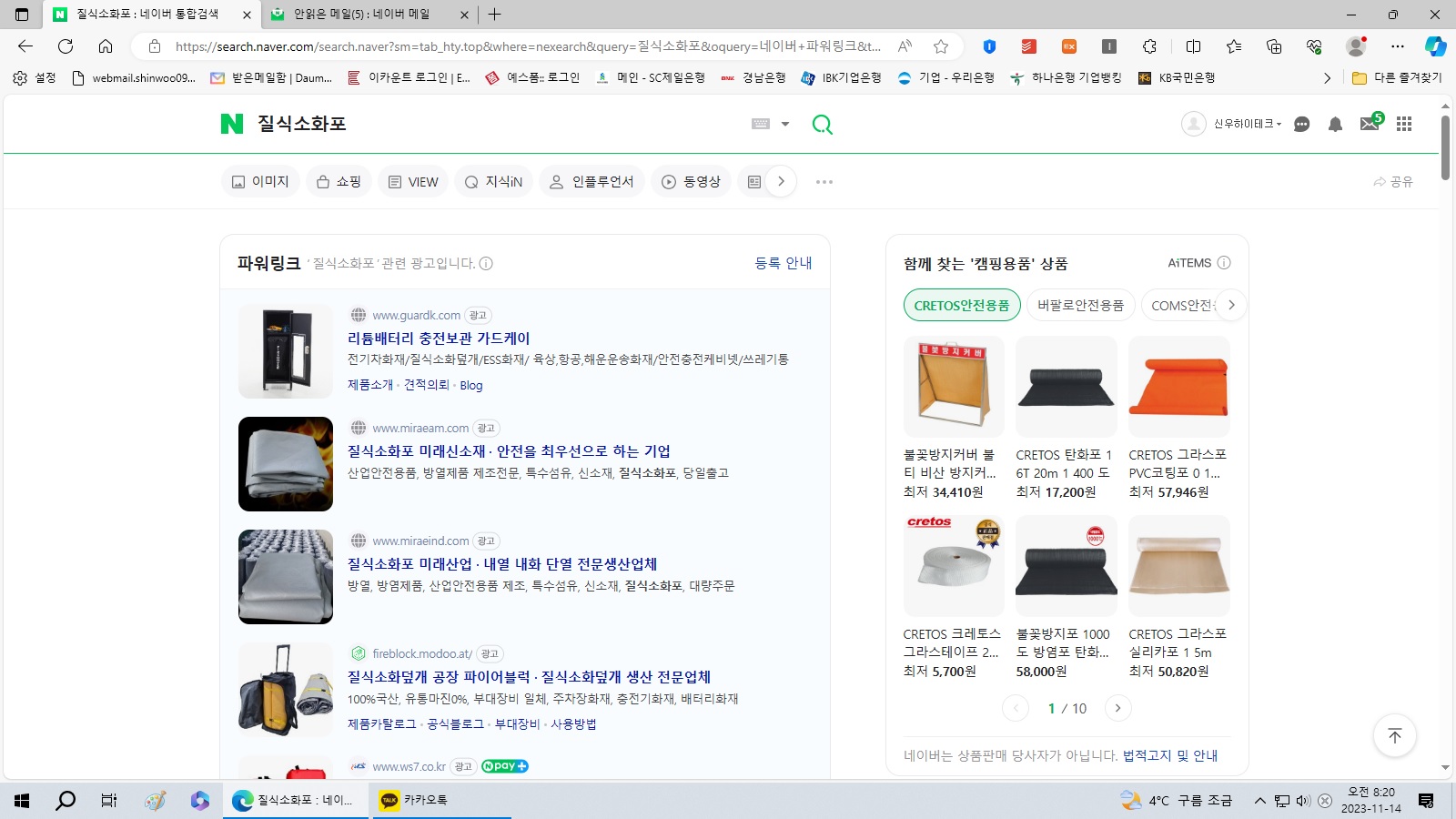Click the address bar URL field
This screenshot has width=1456, height=819.
coord(528,46)
